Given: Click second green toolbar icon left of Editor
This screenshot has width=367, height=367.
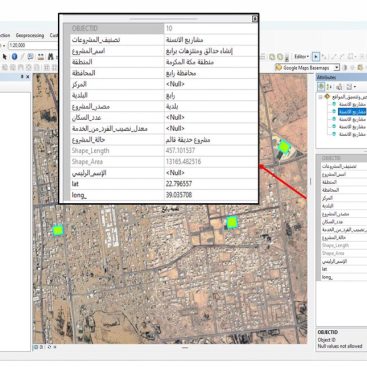Looking at the screenshot, I should pos(280,57).
